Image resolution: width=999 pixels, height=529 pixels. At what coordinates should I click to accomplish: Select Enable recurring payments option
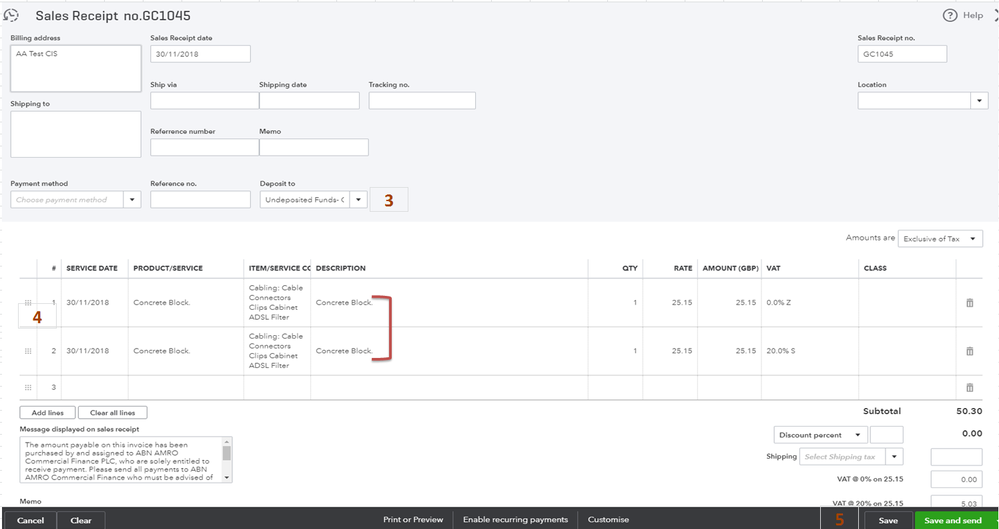tap(515, 520)
